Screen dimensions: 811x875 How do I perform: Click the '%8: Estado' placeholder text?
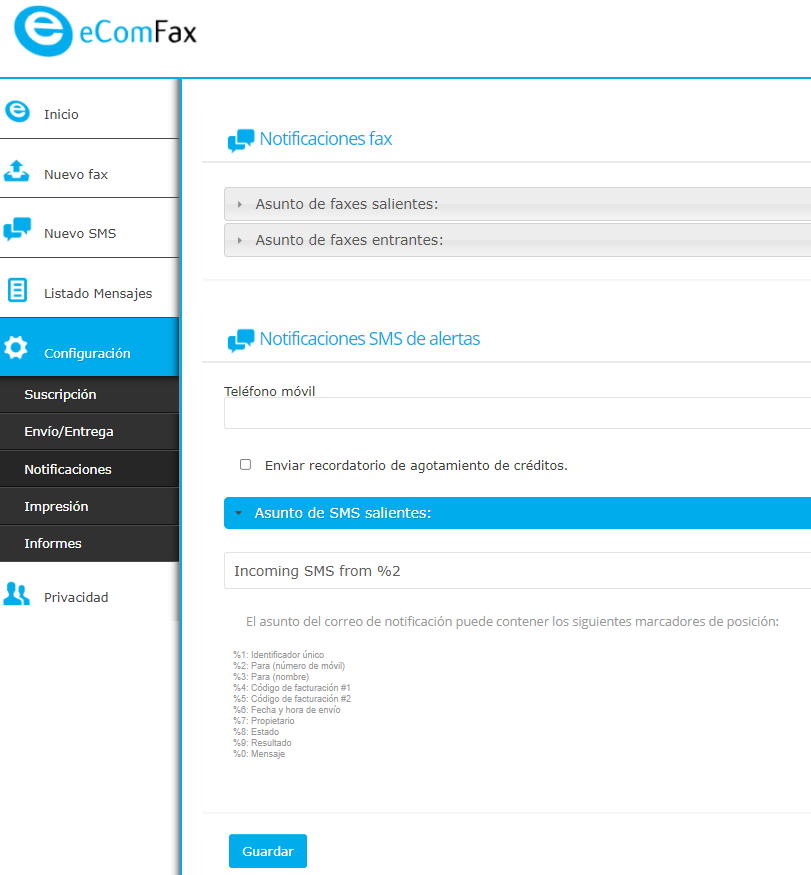(x=256, y=732)
